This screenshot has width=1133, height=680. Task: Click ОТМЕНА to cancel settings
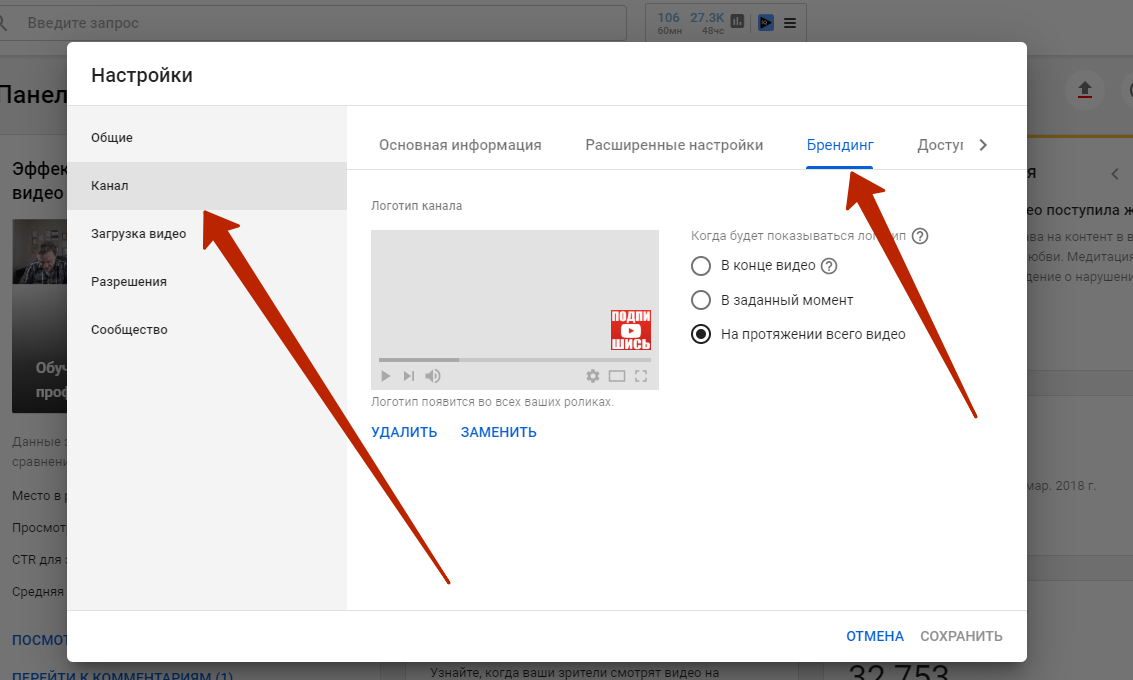[x=874, y=636]
